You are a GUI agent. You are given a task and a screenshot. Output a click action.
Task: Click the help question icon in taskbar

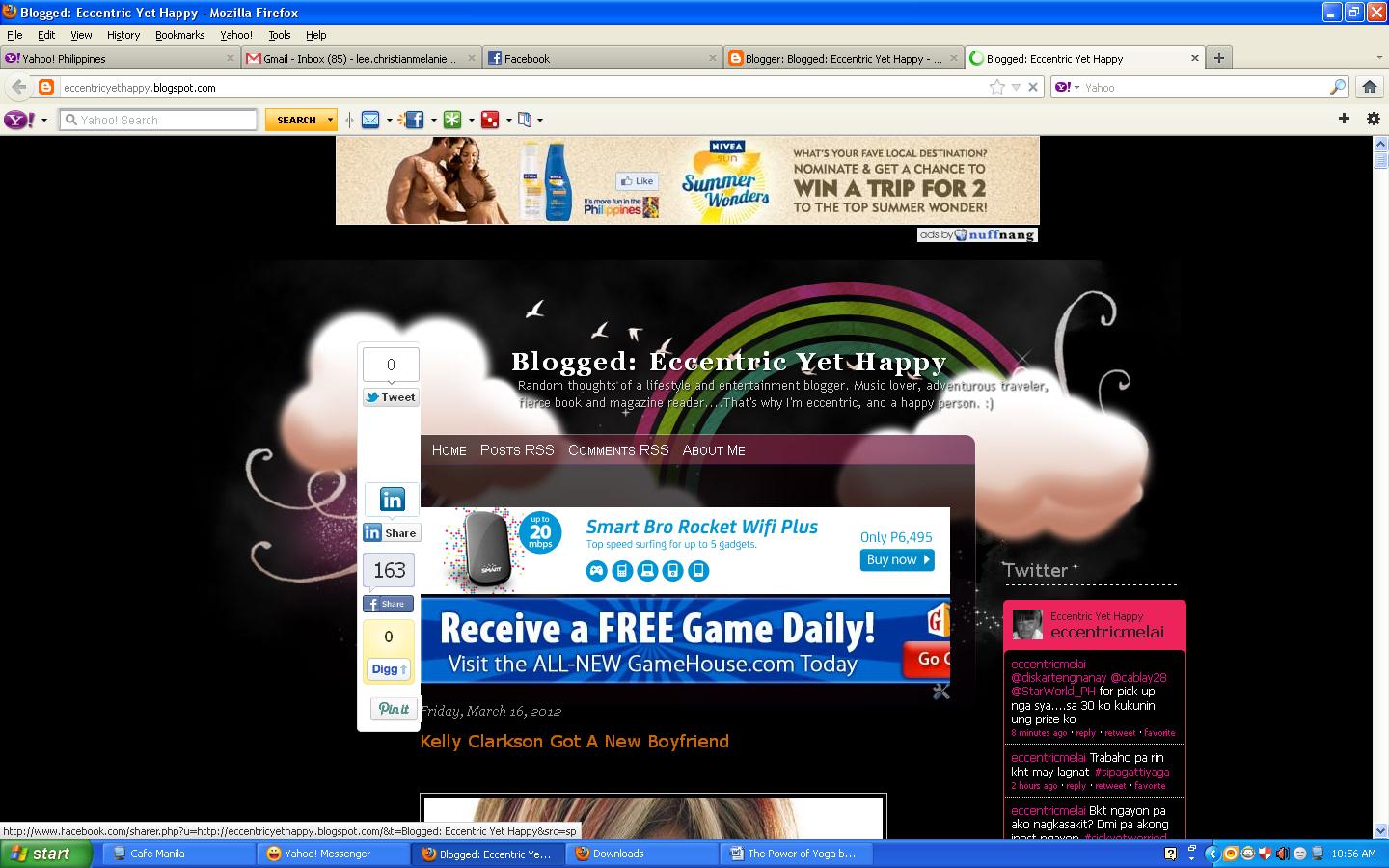pos(1170,854)
